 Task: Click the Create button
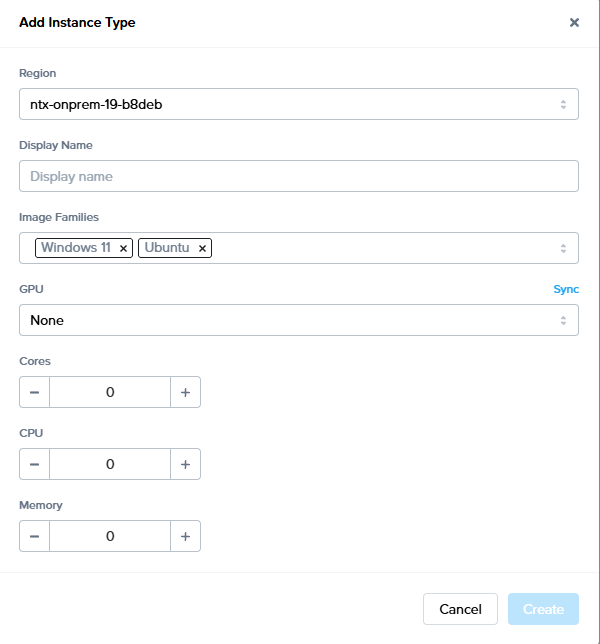tap(543, 609)
